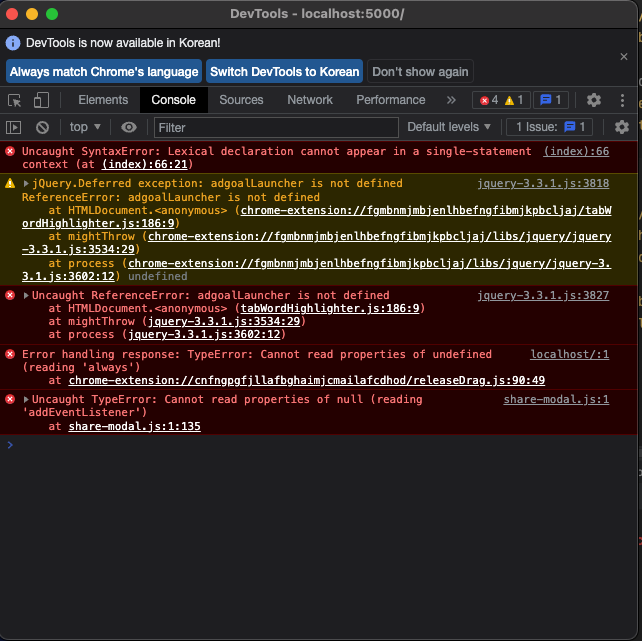Switch to the Sources tab
Viewport: 642px width, 641px height.
coord(241,100)
